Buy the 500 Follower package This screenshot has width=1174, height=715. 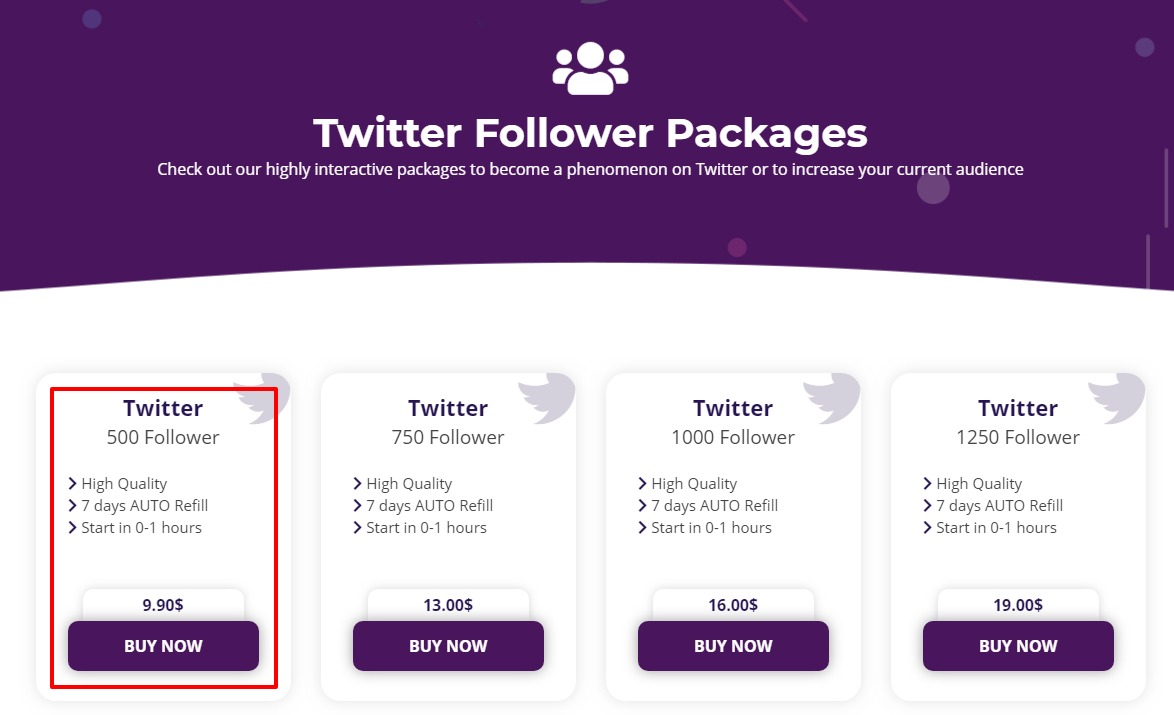click(163, 645)
